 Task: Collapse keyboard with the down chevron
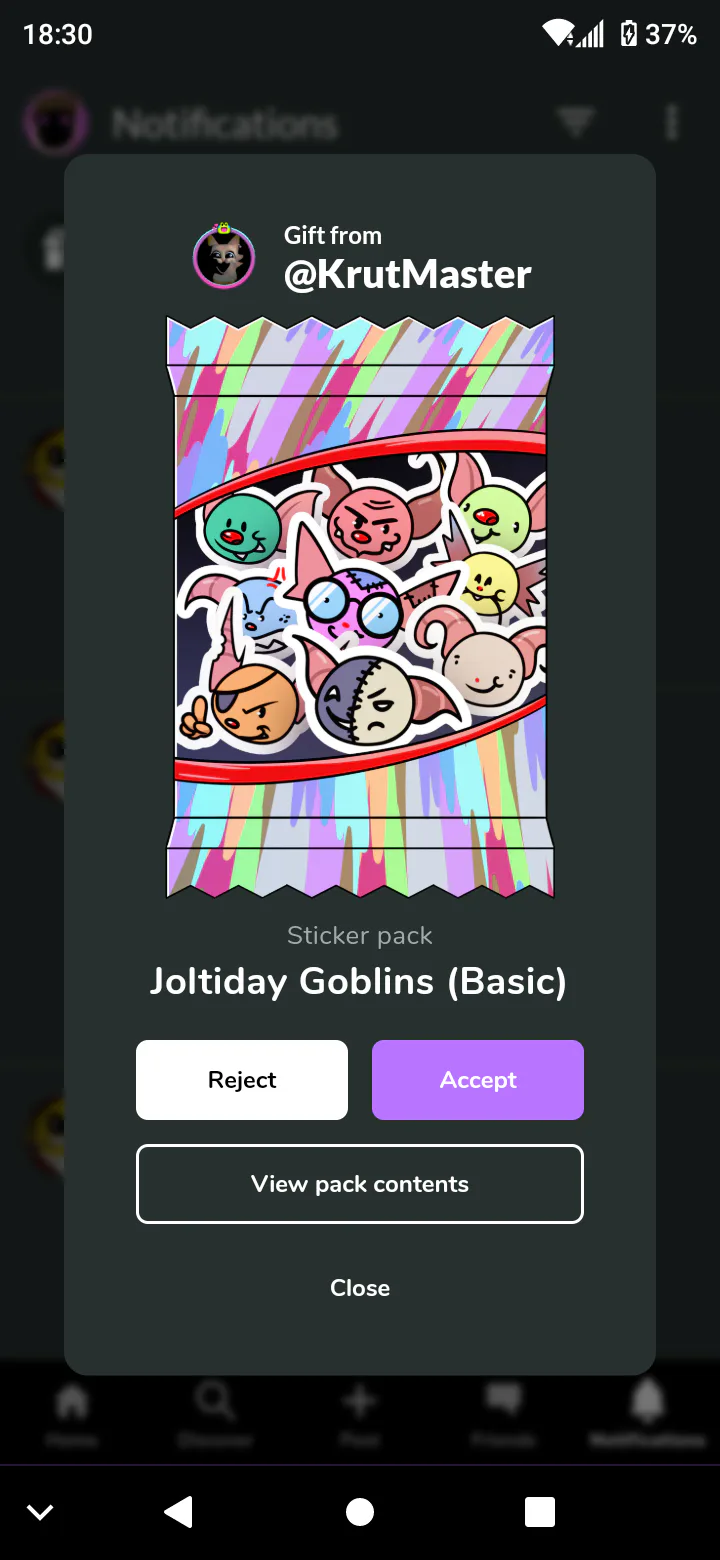(x=40, y=1512)
